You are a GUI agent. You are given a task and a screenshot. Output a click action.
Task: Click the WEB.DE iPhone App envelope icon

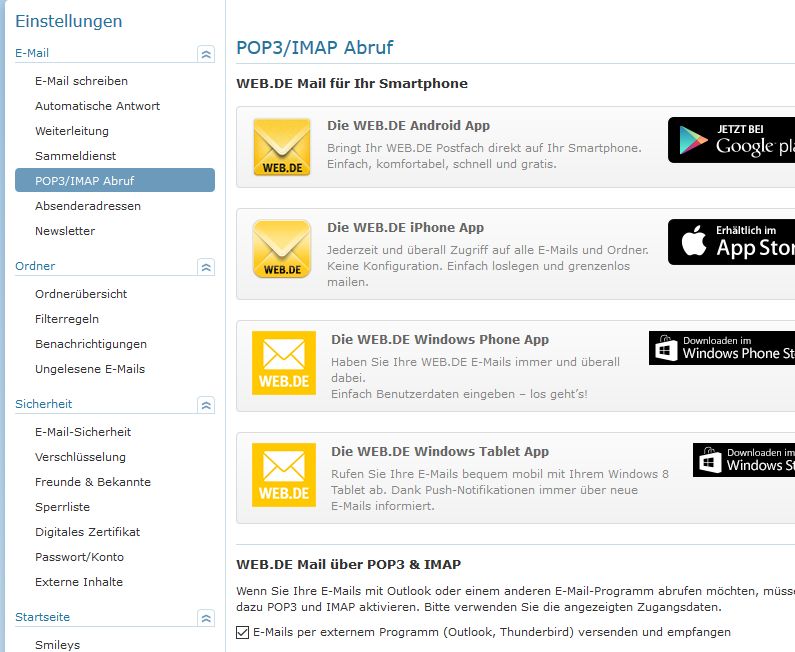(282, 249)
